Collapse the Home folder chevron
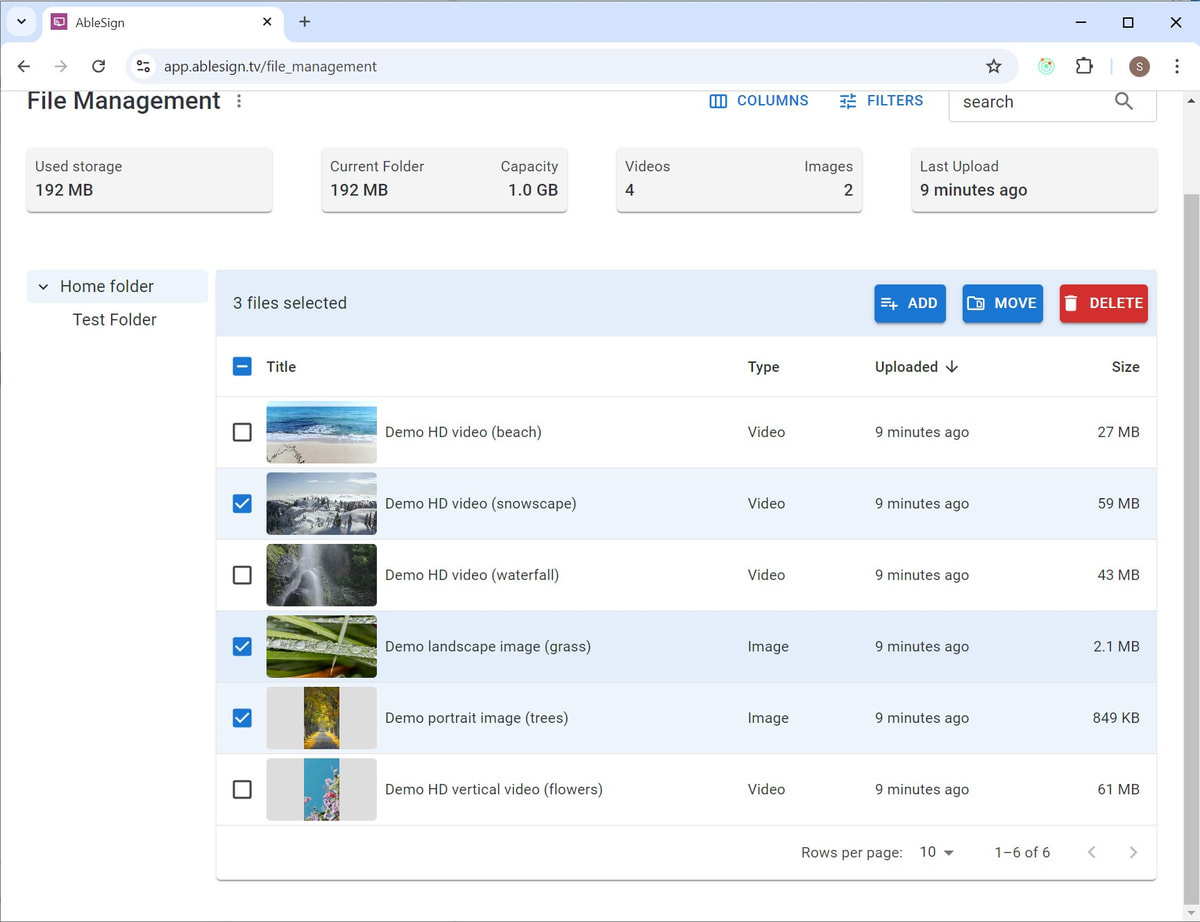The width and height of the screenshot is (1200, 922). 42,286
